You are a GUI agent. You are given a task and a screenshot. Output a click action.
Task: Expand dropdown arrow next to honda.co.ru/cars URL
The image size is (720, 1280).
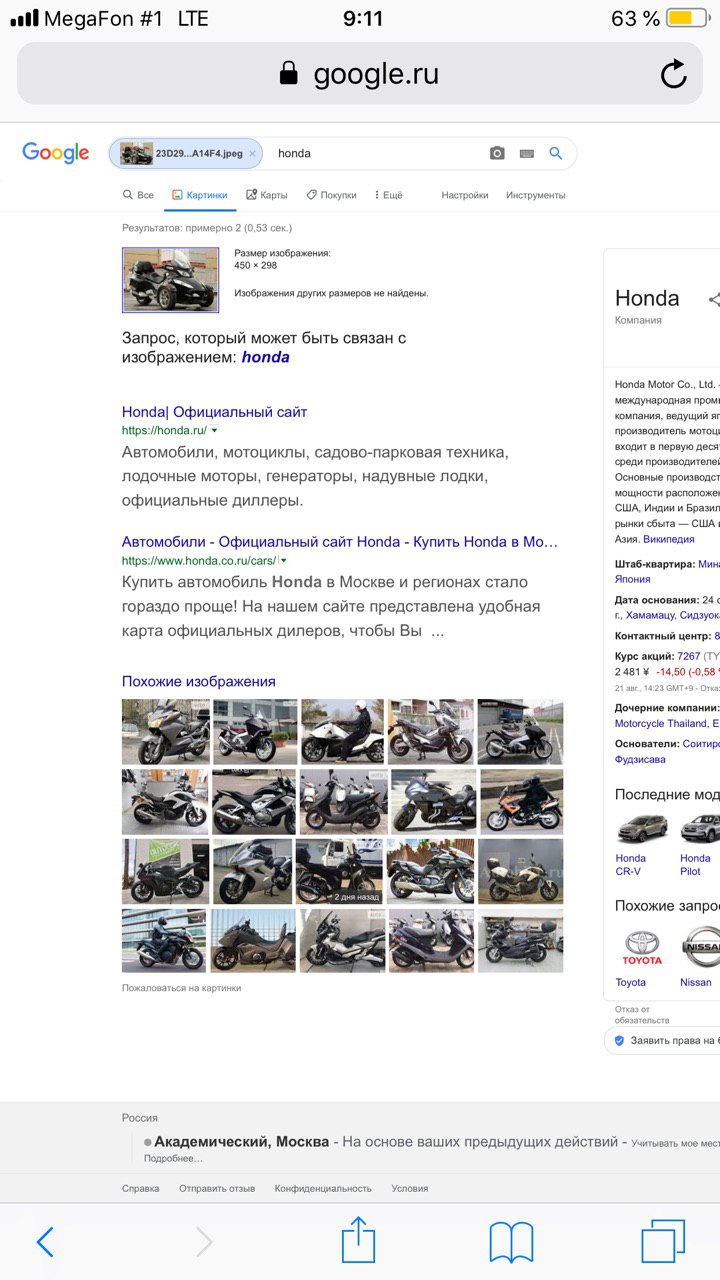(284, 561)
